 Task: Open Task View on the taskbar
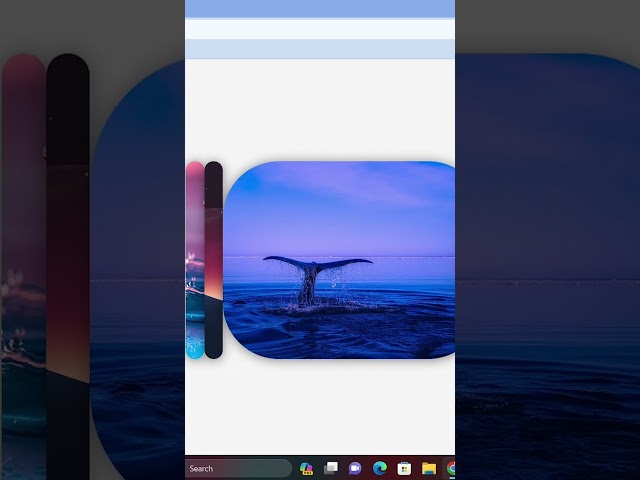pyautogui.click(x=331, y=468)
